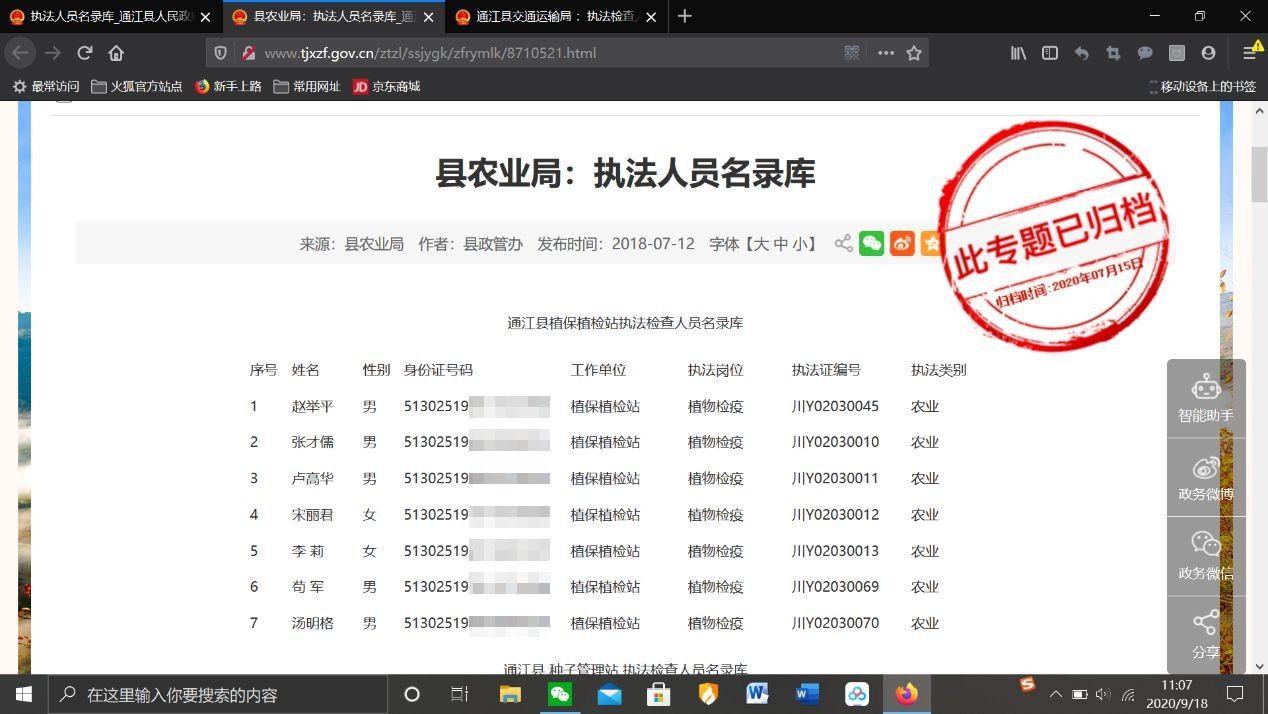Image resolution: width=1268 pixels, height=714 pixels.
Task: Open Microsoft Store from the taskbar
Action: (x=658, y=694)
